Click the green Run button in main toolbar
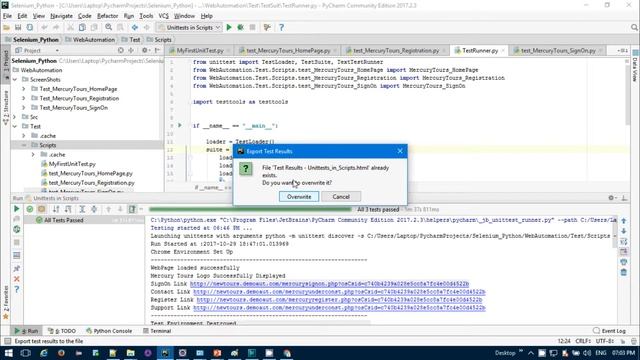640x360 pixels. point(229,27)
